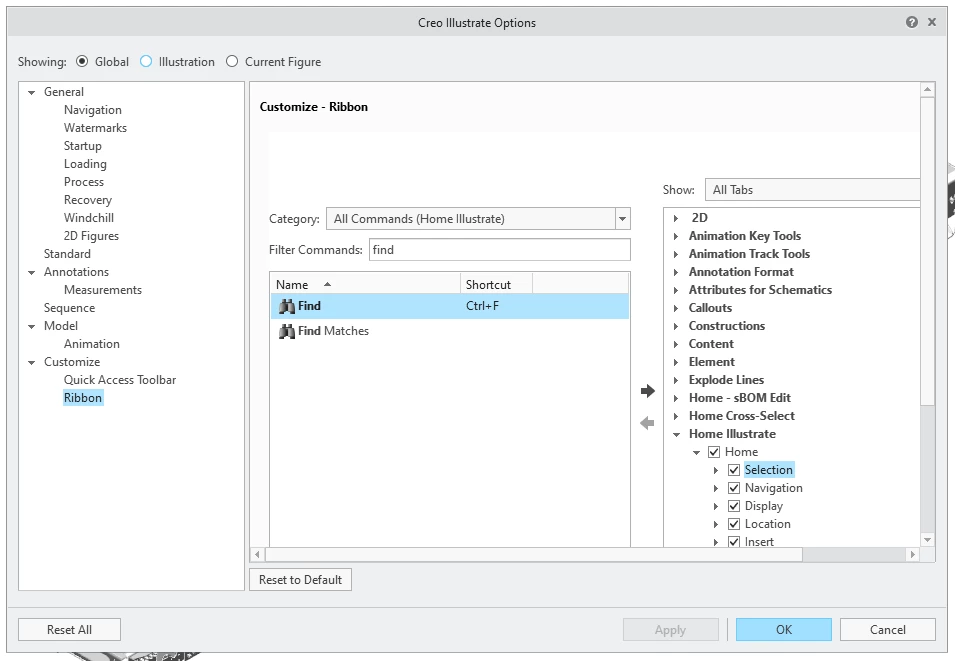The width and height of the screenshot is (955, 661).
Task: Select the Find Matches command row
Action: tap(450, 331)
